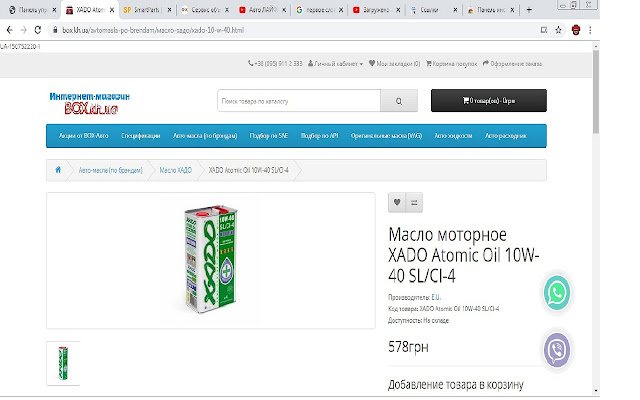
Task: Focus the catalog search field
Action: [x=299, y=100]
